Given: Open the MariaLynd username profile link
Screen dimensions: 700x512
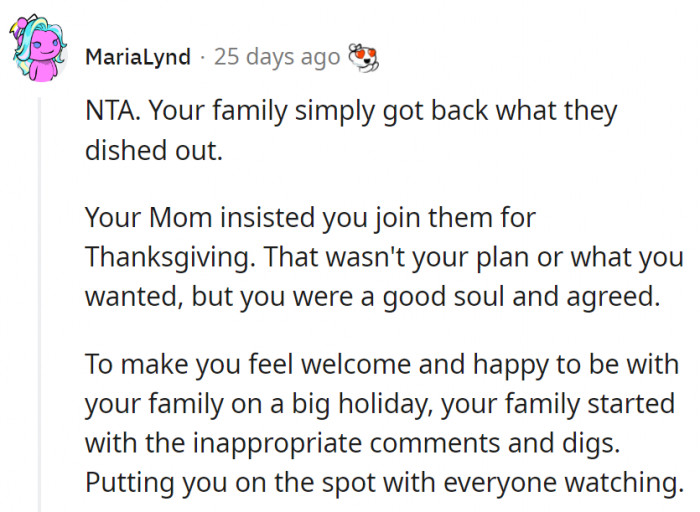Looking at the screenshot, I should pyautogui.click(x=138, y=57).
